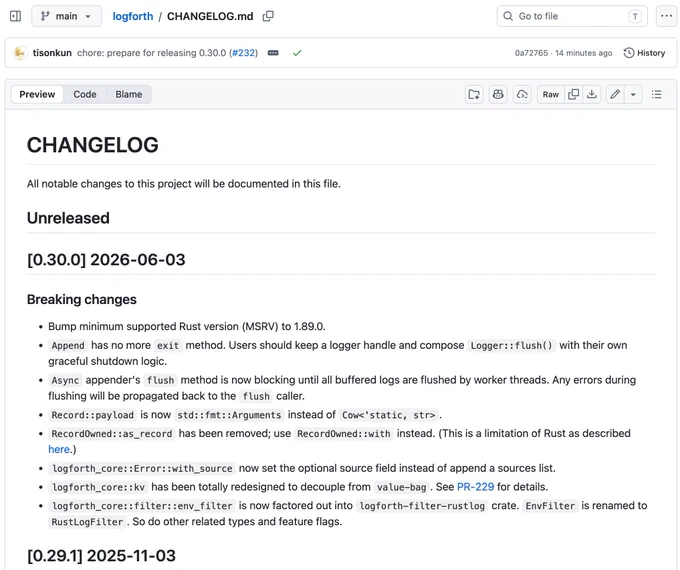
Task: Click the RustLogFilter code snippet
Action: click(x=87, y=522)
